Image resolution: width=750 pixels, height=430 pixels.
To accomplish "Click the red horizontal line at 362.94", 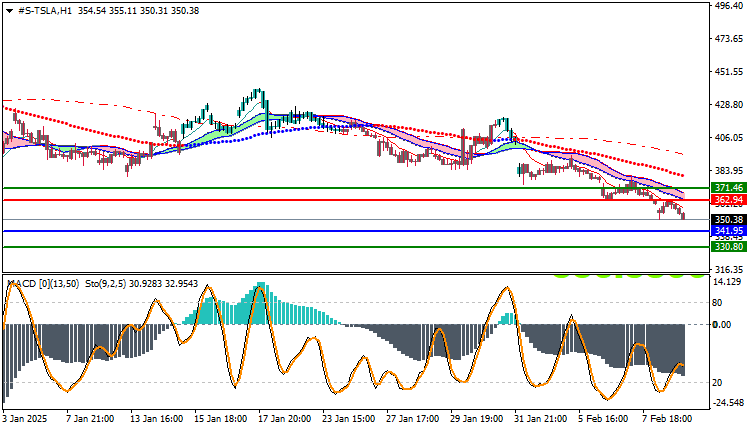I will point(355,200).
